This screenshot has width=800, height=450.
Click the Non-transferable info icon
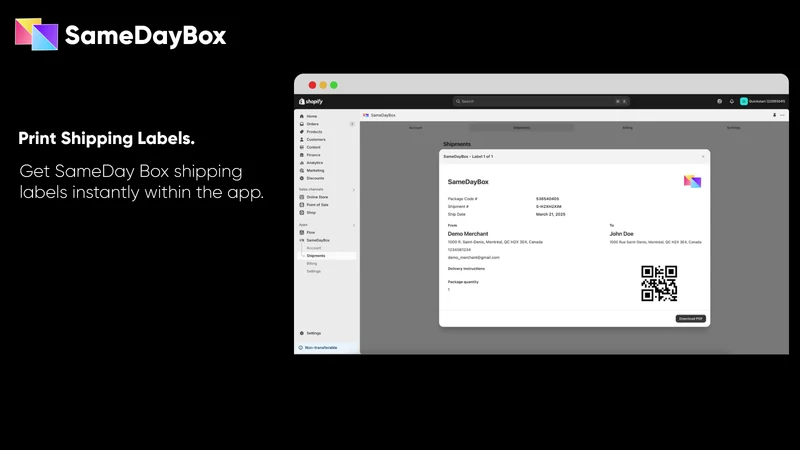coord(301,348)
